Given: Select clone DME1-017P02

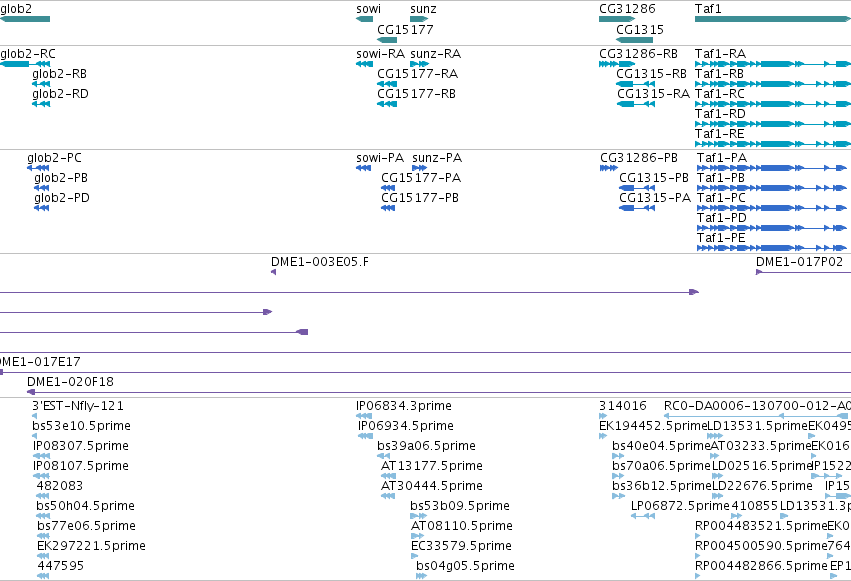Looking at the screenshot, I should 803,272.
